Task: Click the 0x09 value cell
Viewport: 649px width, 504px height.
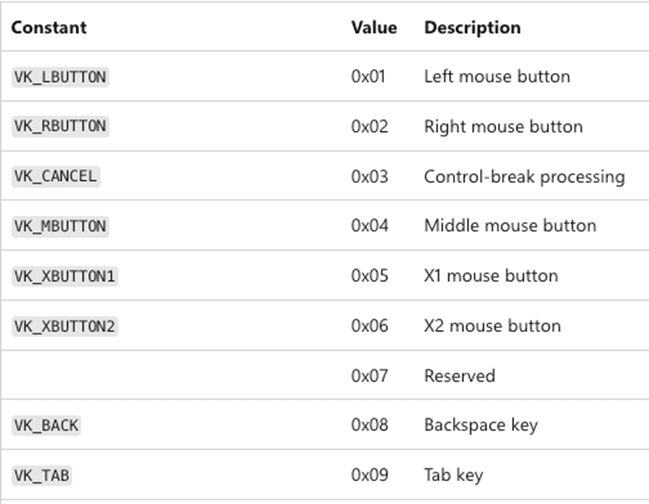Action: click(x=368, y=475)
